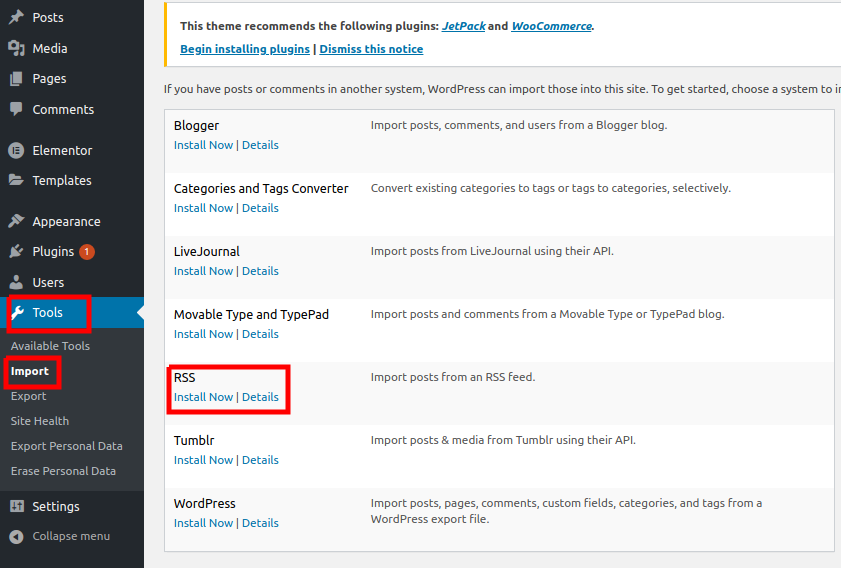Image resolution: width=841 pixels, height=568 pixels.
Task: Select Export under Tools
Action: click(x=29, y=397)
